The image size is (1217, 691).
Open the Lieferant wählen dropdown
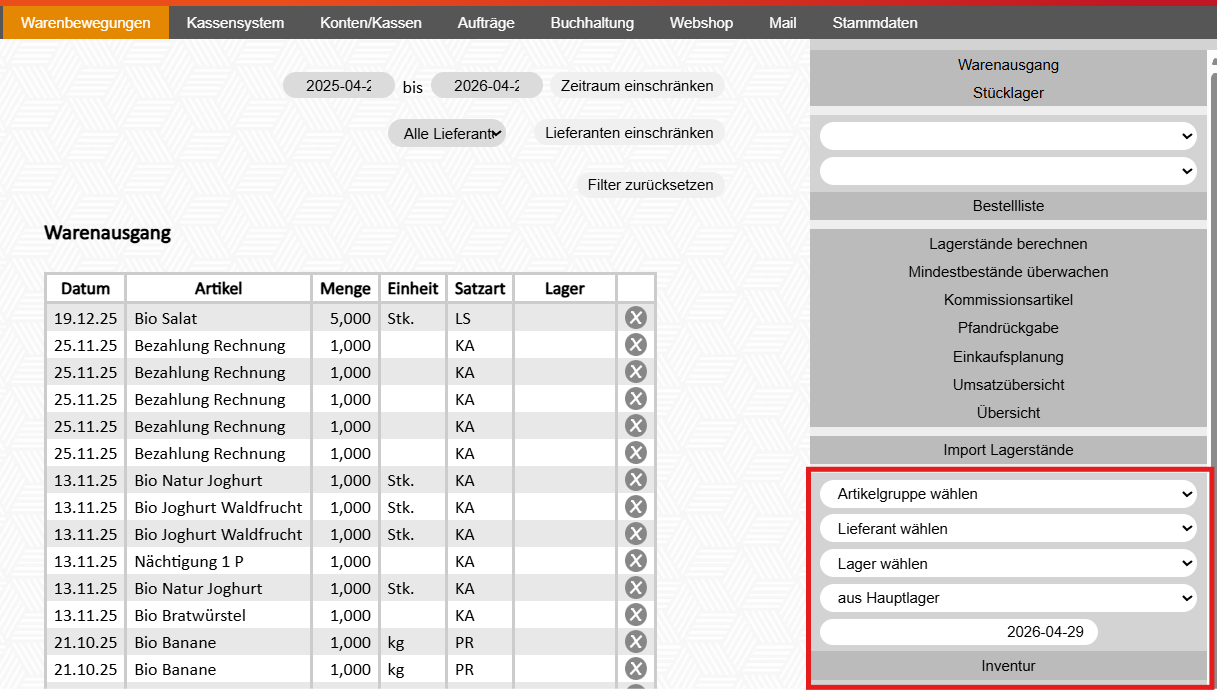(x=1008, y=529)
